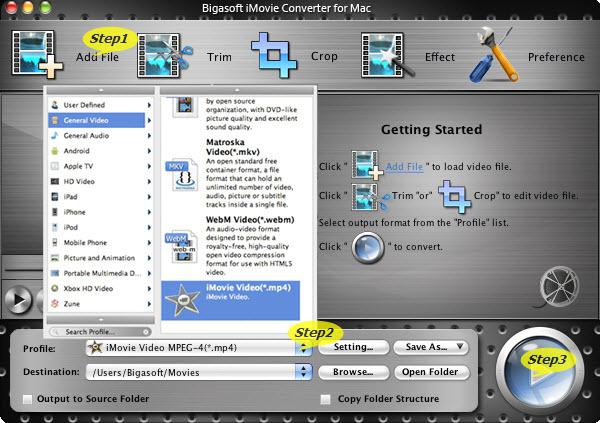Click the User Defined person icon
The image size is (600, 423).
pos(55,105)
